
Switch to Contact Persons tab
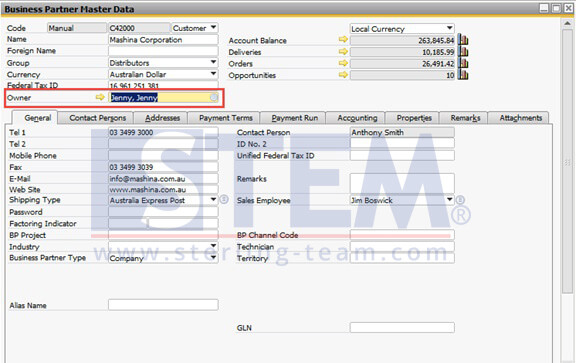point(97,118)
